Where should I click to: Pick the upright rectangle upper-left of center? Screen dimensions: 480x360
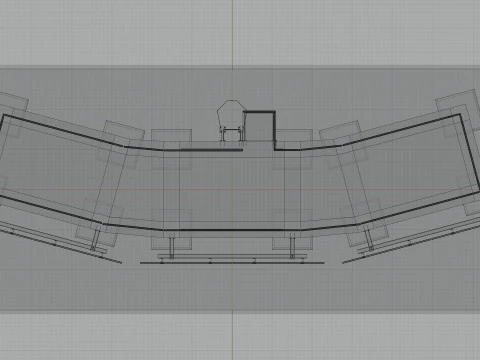(171, 149)
